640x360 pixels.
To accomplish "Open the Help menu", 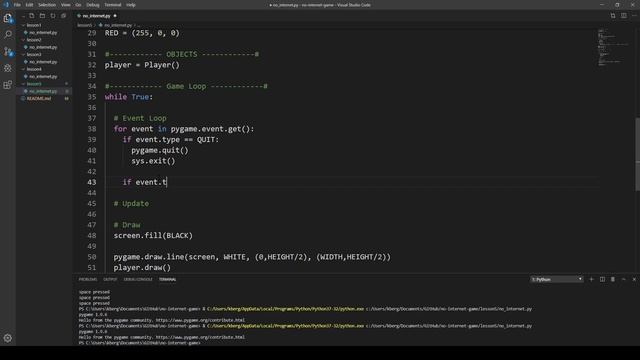I will [131, 5].
